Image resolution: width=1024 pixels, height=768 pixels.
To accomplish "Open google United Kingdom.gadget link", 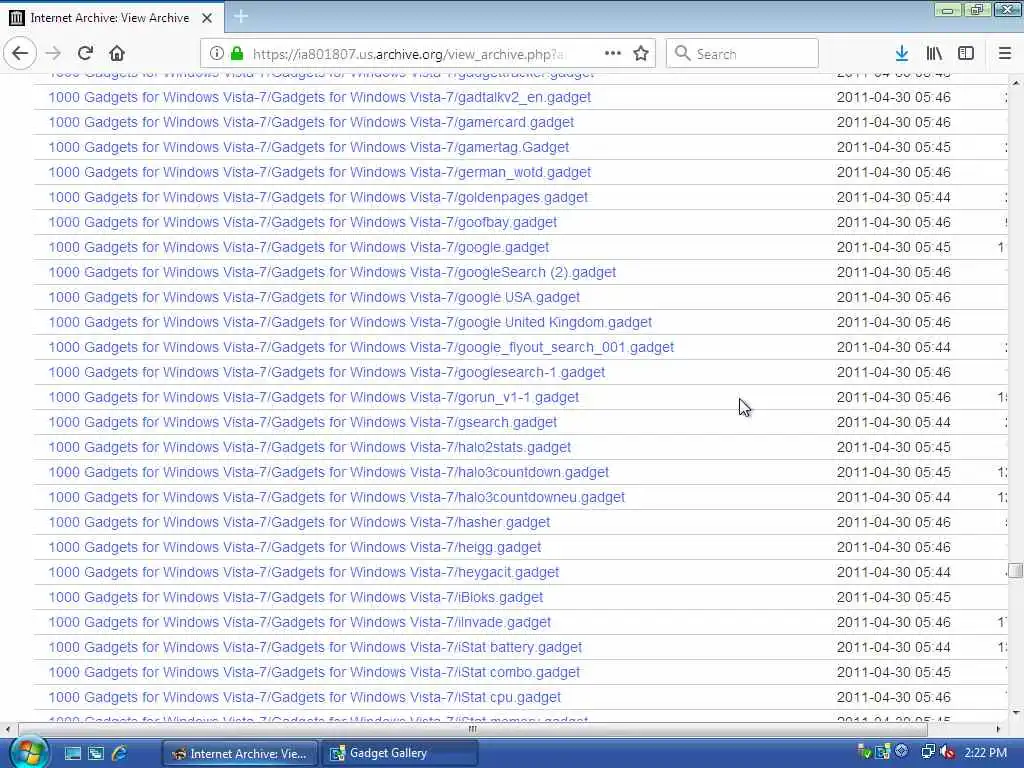I will [x=350, y=322].
